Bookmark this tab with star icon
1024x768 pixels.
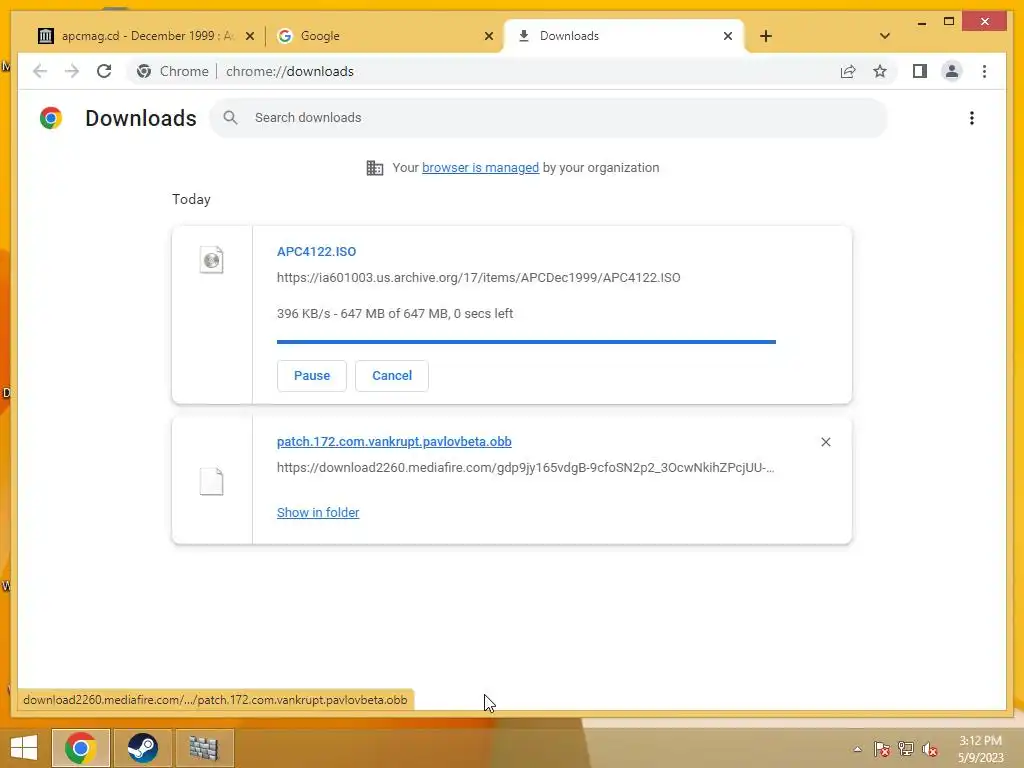880,71
